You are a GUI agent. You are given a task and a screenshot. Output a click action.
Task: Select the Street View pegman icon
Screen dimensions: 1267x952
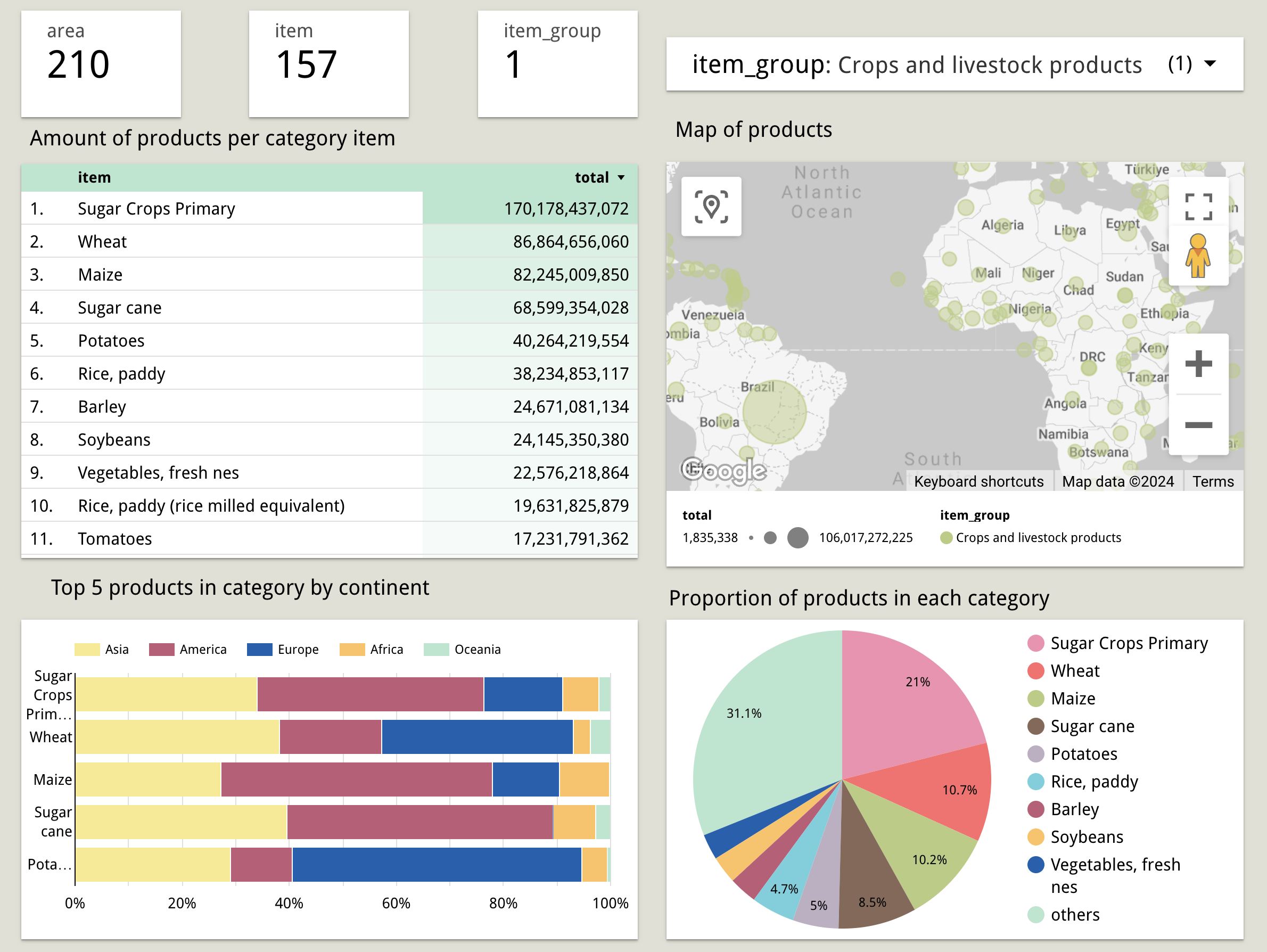point(1198,256)
